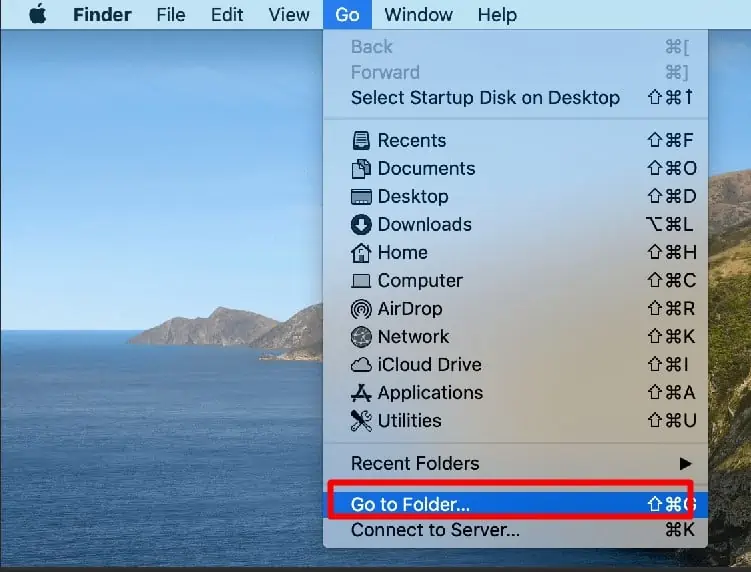Select the Documents label in Go menu
This screenshot has height=572, width=751.
point(426,169)
